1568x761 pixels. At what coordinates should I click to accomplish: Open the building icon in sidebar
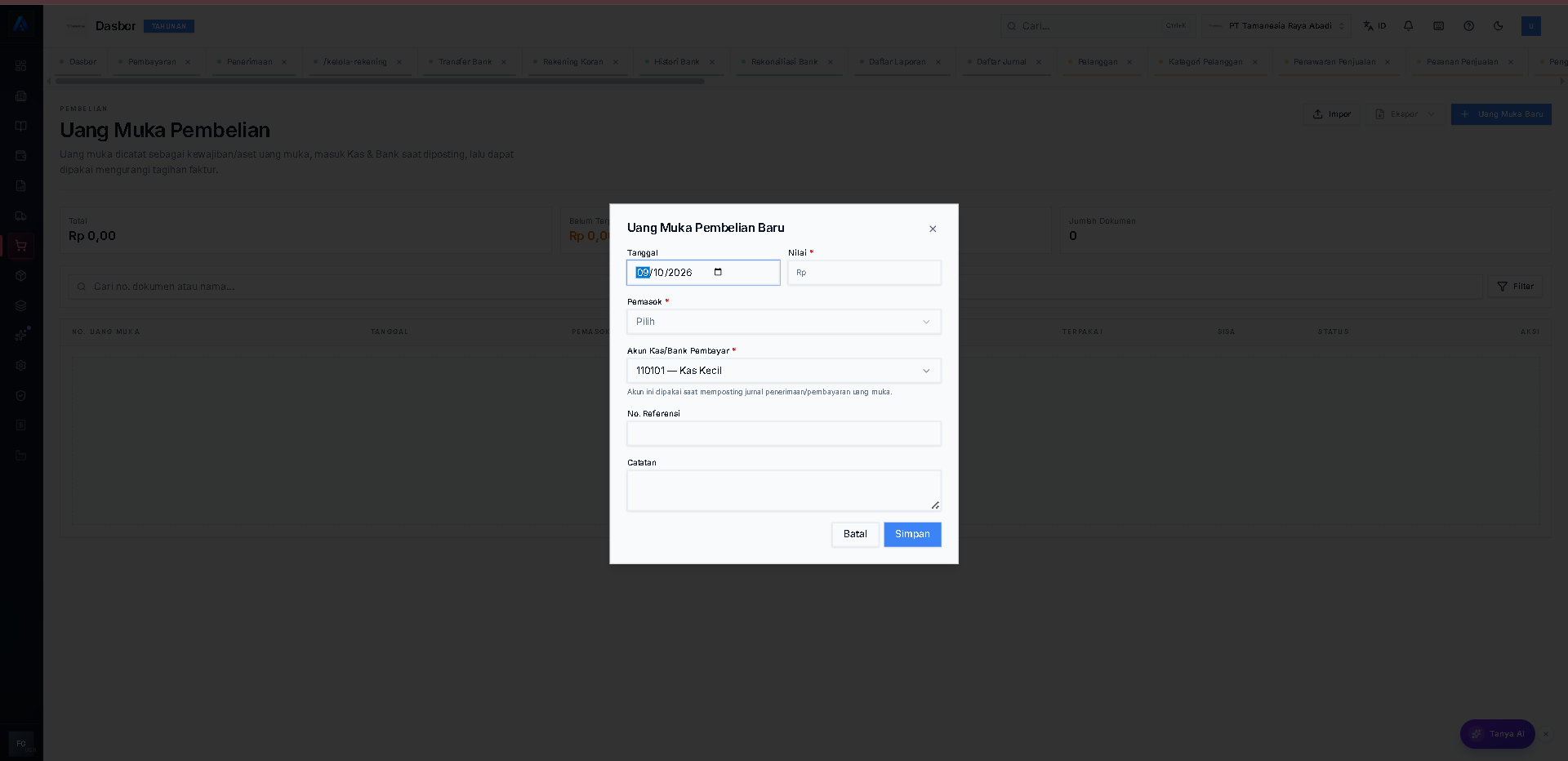tap(21, 96)
